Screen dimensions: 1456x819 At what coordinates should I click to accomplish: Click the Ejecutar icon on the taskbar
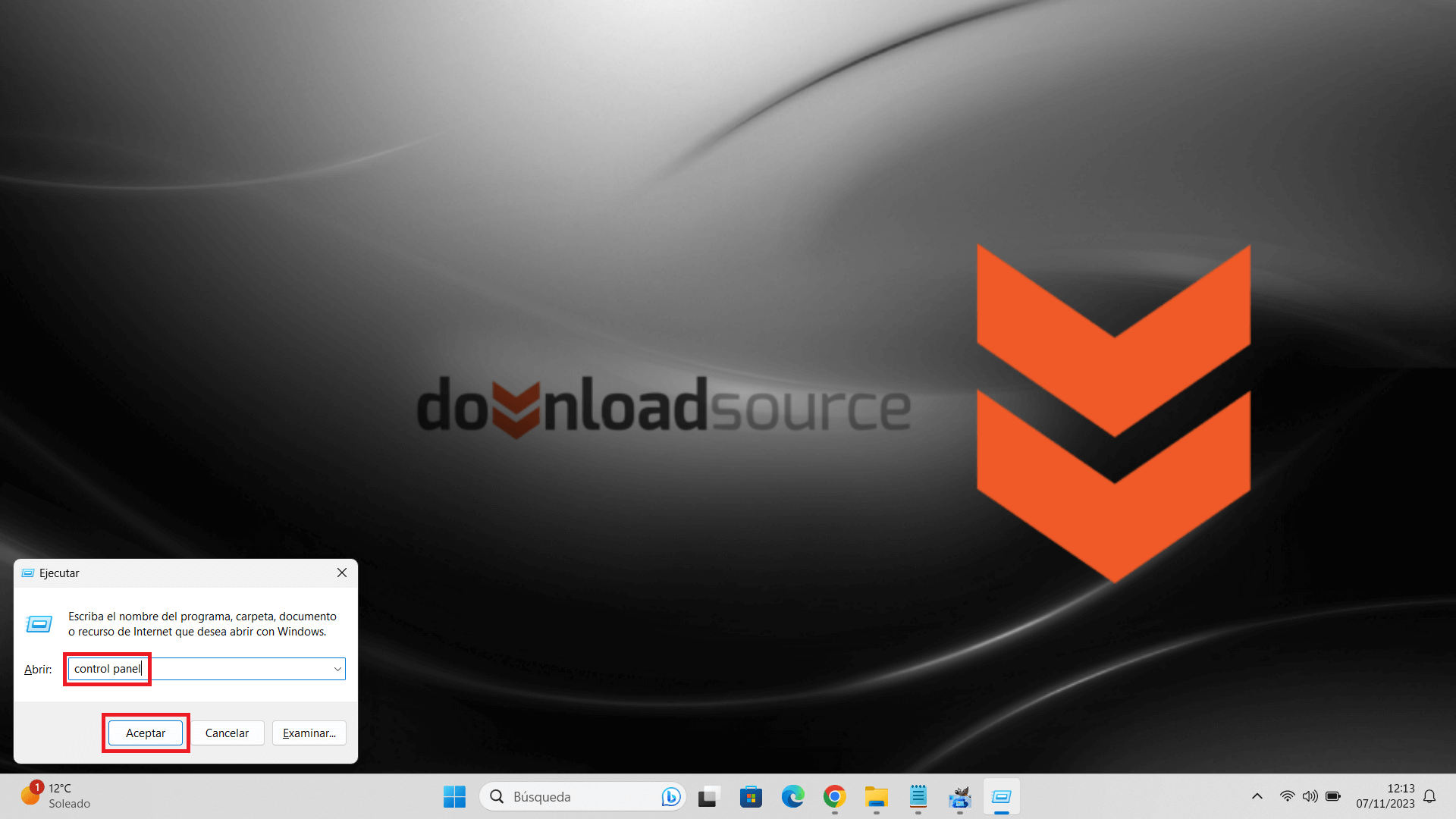1002,796
